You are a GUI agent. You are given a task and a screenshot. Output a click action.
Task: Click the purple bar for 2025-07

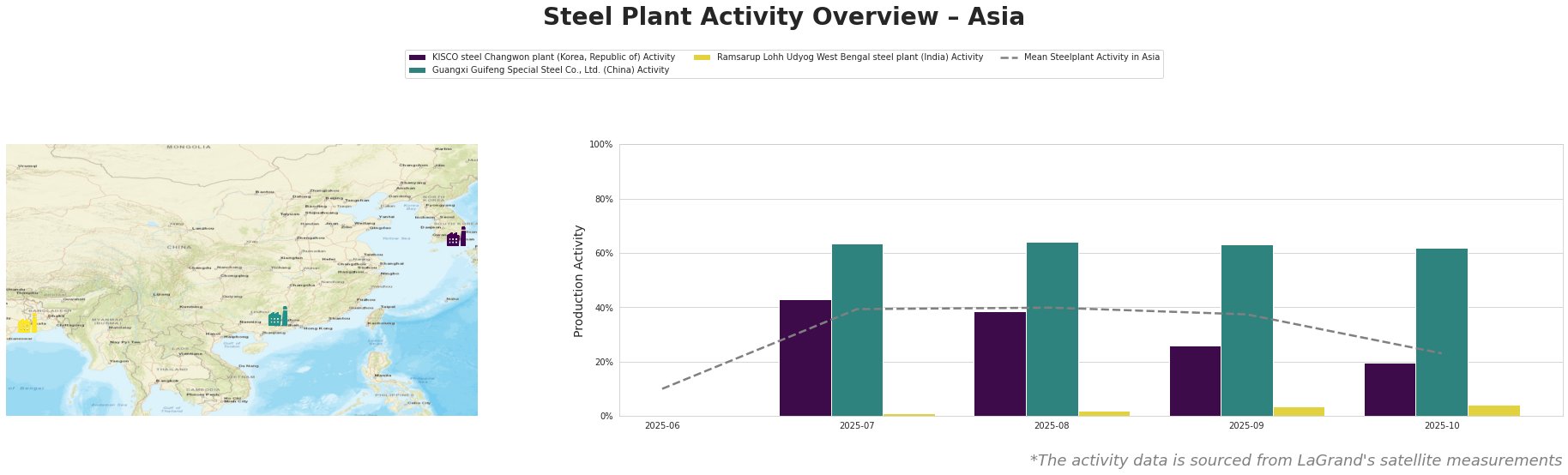[x=805, y=358]
